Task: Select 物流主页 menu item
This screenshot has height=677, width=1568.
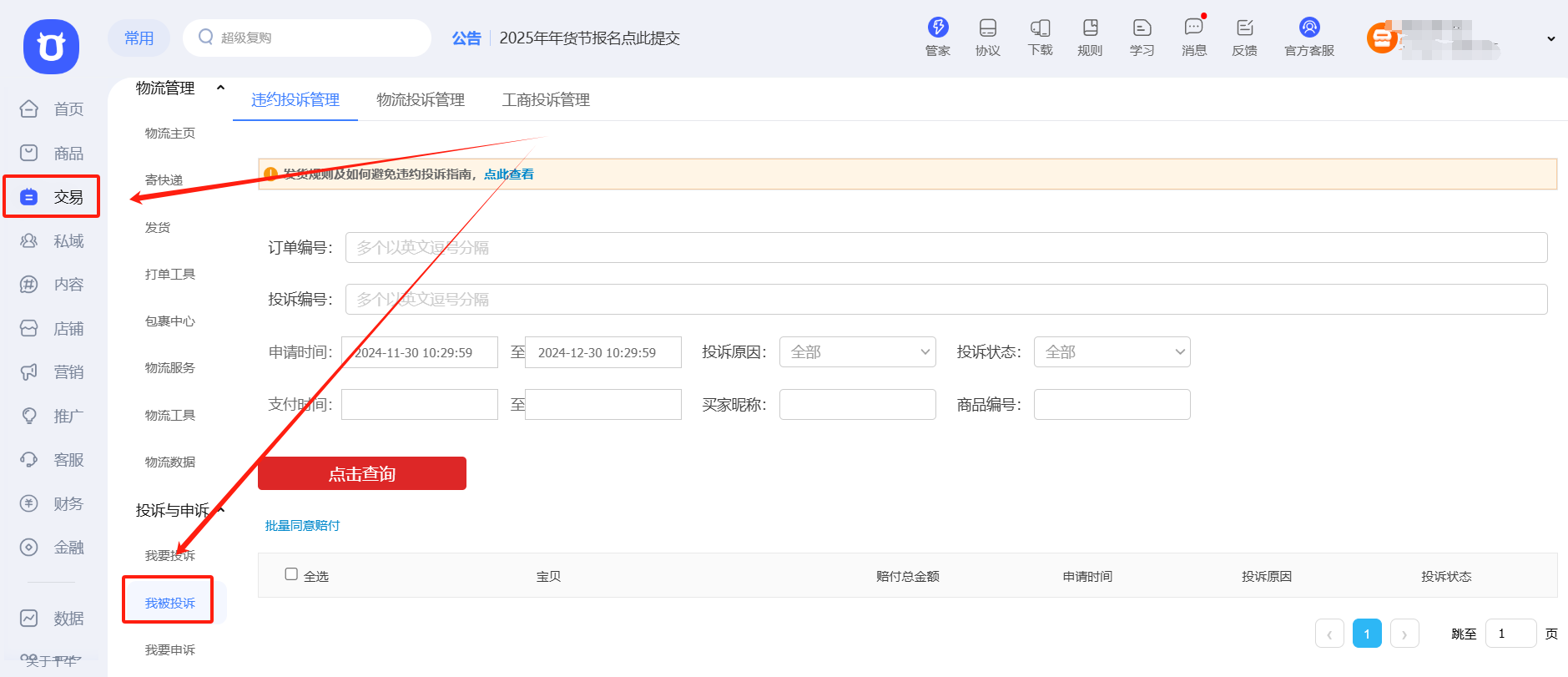Action: 170,133
